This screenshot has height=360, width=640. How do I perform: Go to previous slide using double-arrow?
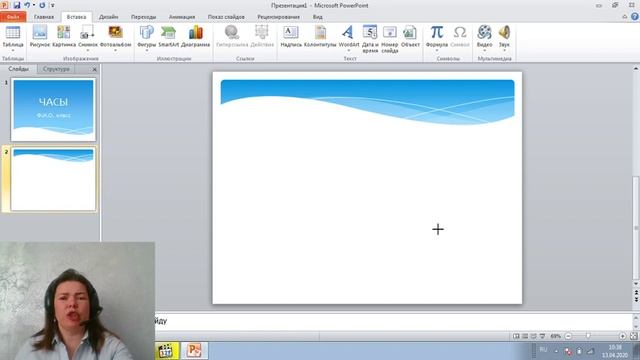pyautogui.click(x=636, y=293)
